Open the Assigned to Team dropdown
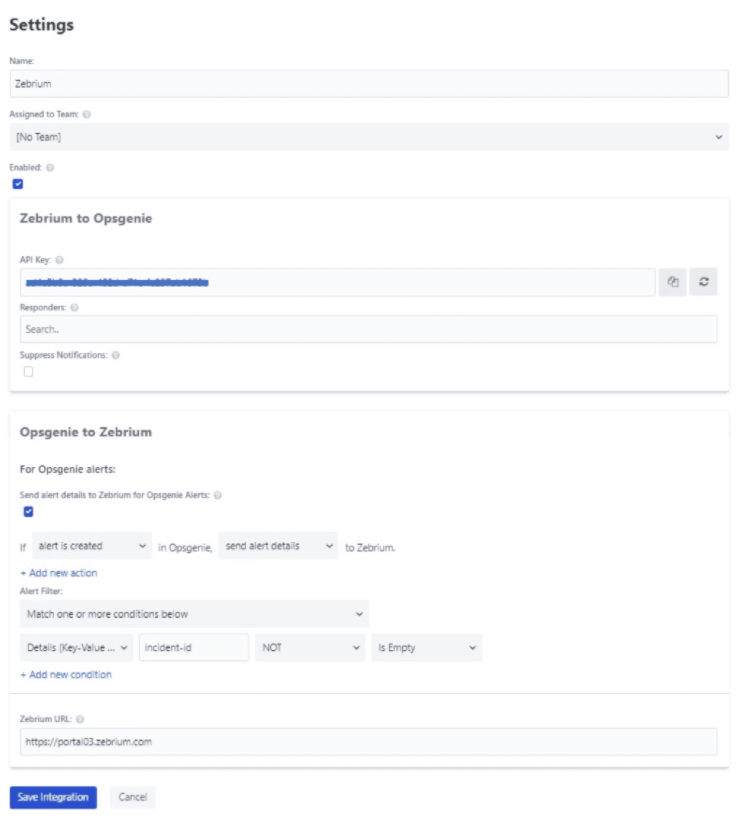 tap(374, 134)
